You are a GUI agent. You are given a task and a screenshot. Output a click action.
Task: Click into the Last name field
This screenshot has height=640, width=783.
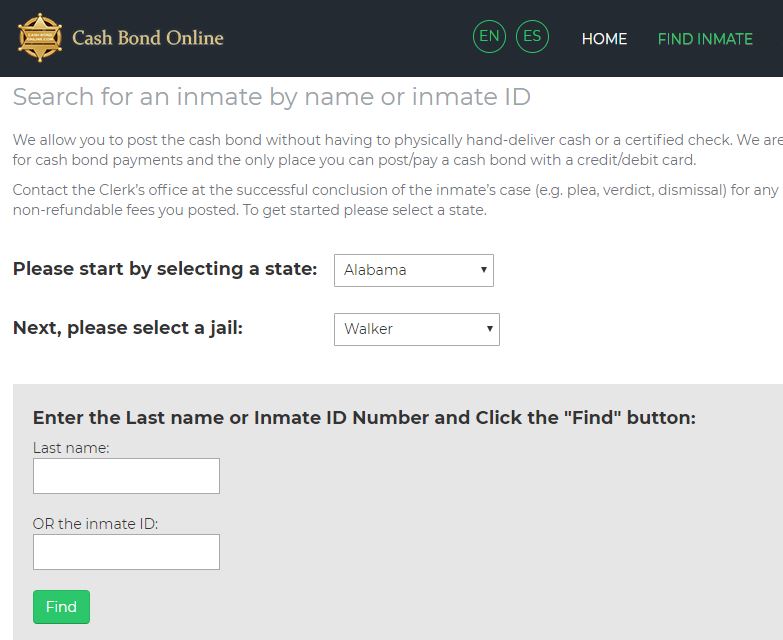point(126,476)
